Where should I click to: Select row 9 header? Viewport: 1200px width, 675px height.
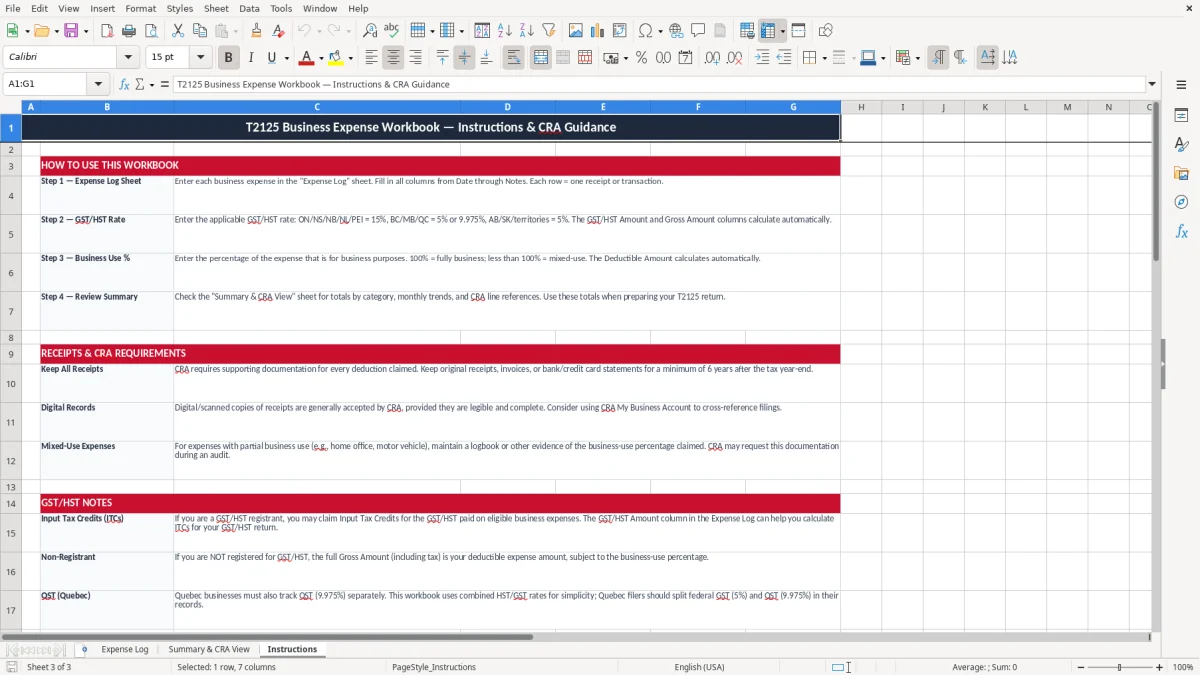tap(11, 354)
